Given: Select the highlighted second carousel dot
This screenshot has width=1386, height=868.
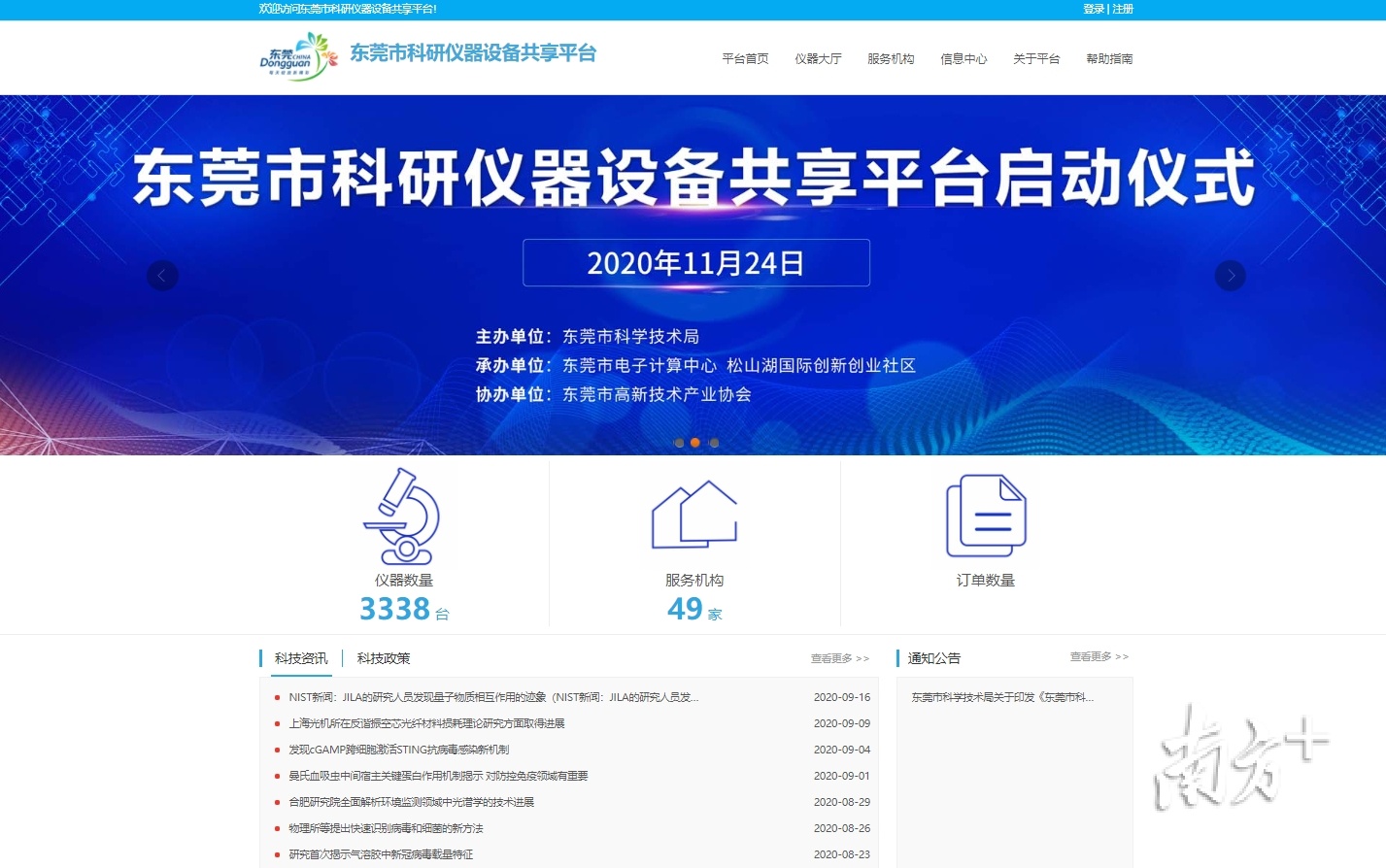Looking at the screenshot, I should (695, 443).
